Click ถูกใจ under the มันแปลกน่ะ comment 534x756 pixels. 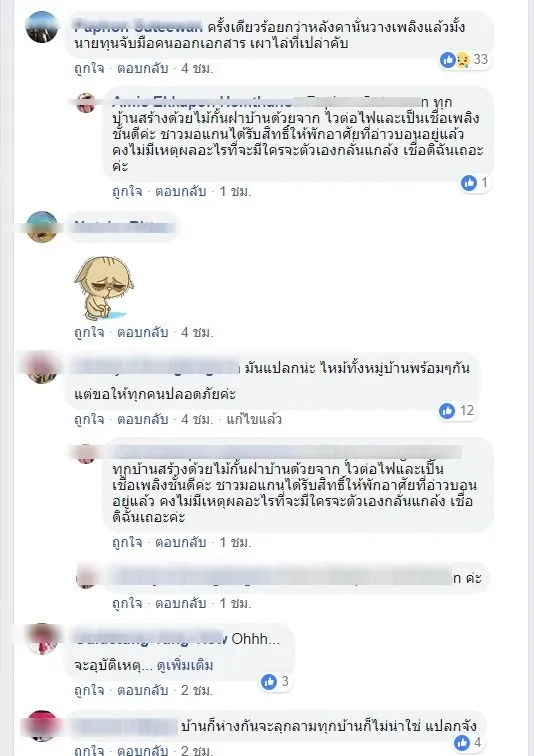[89, 419]
